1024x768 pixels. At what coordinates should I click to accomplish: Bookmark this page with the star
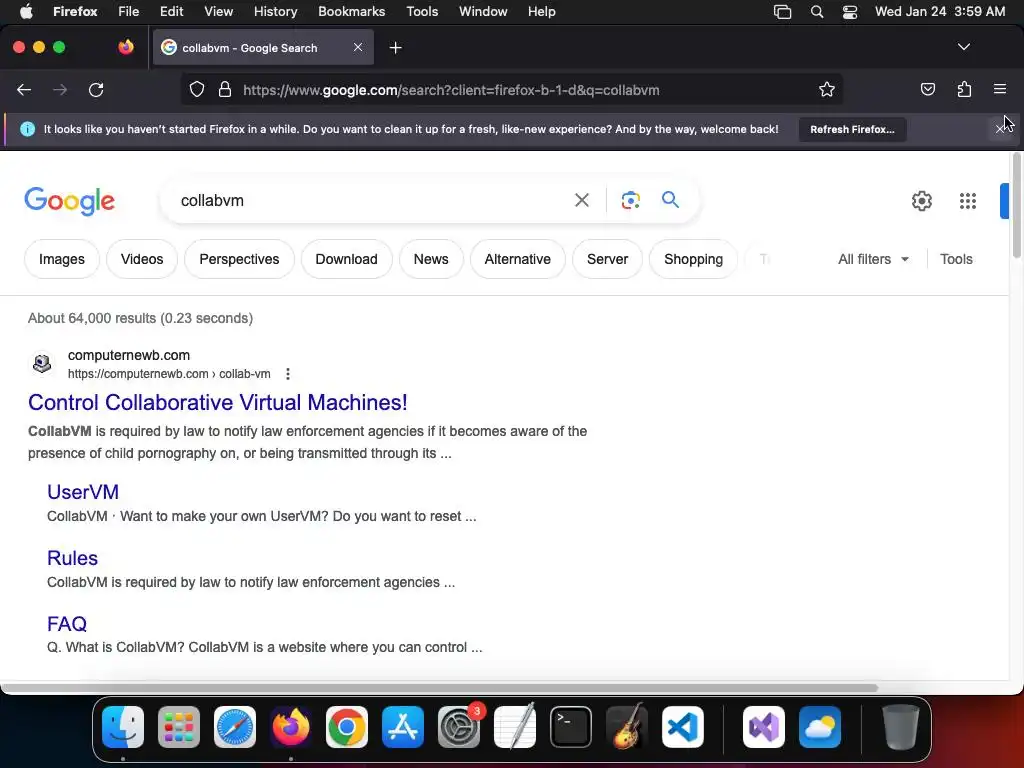click(x=827, y=90)
